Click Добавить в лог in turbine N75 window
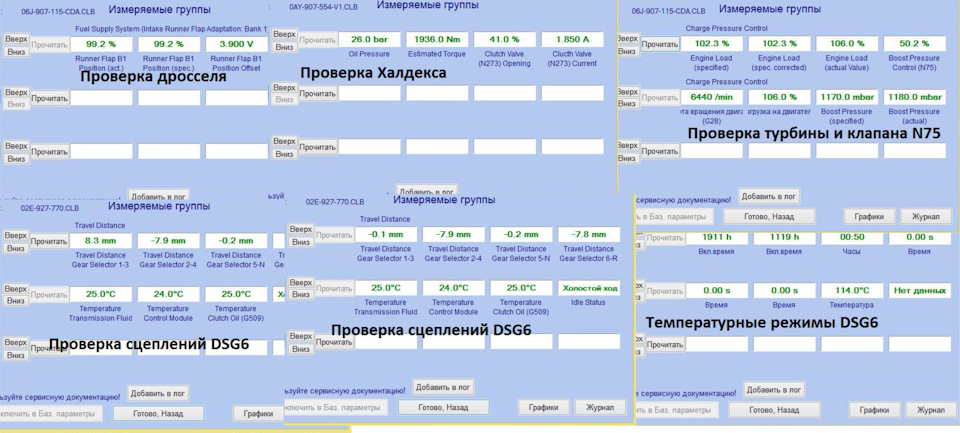 click(769, 196)
